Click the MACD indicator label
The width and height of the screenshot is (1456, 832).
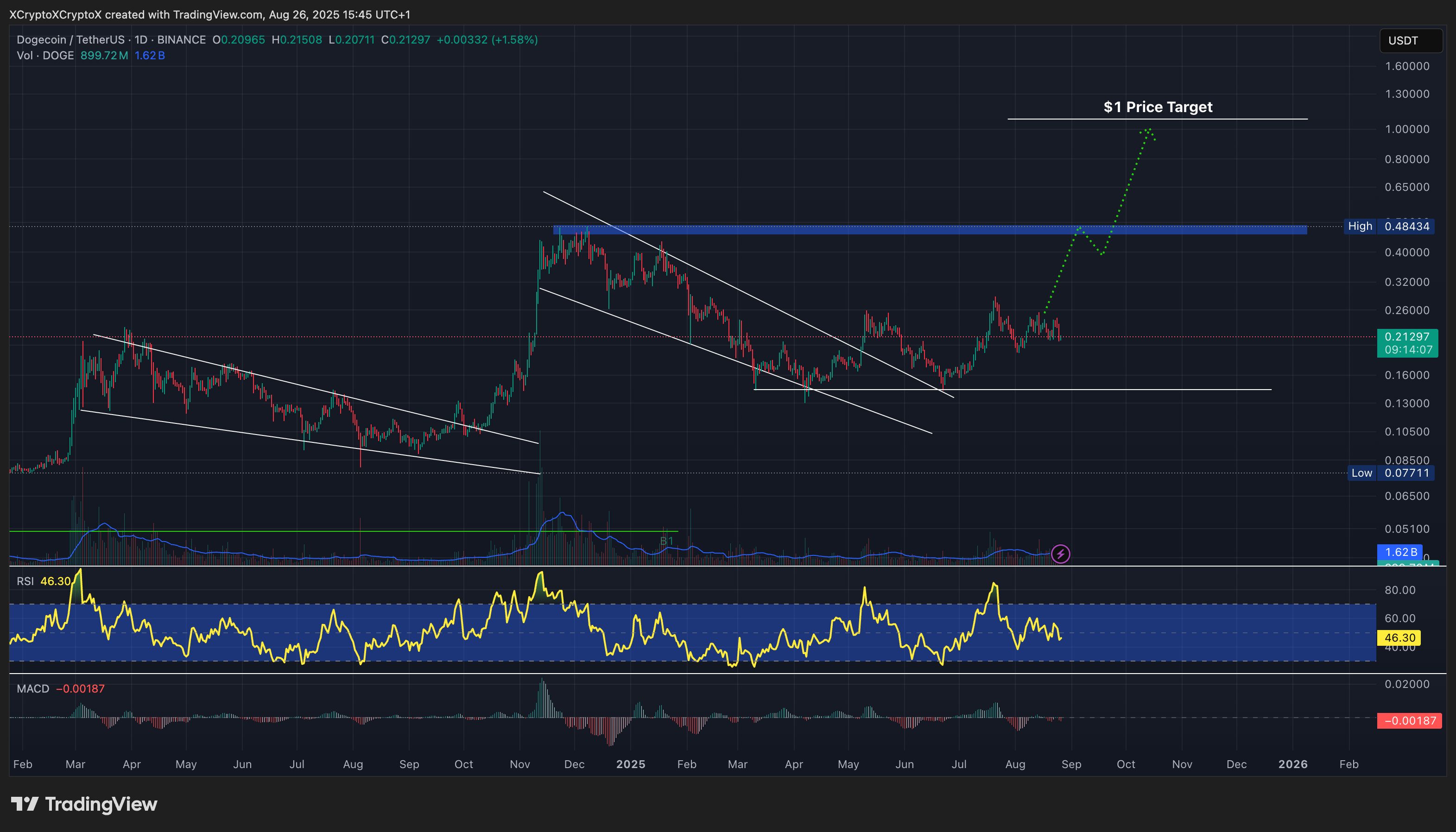(x=34, y=689)
